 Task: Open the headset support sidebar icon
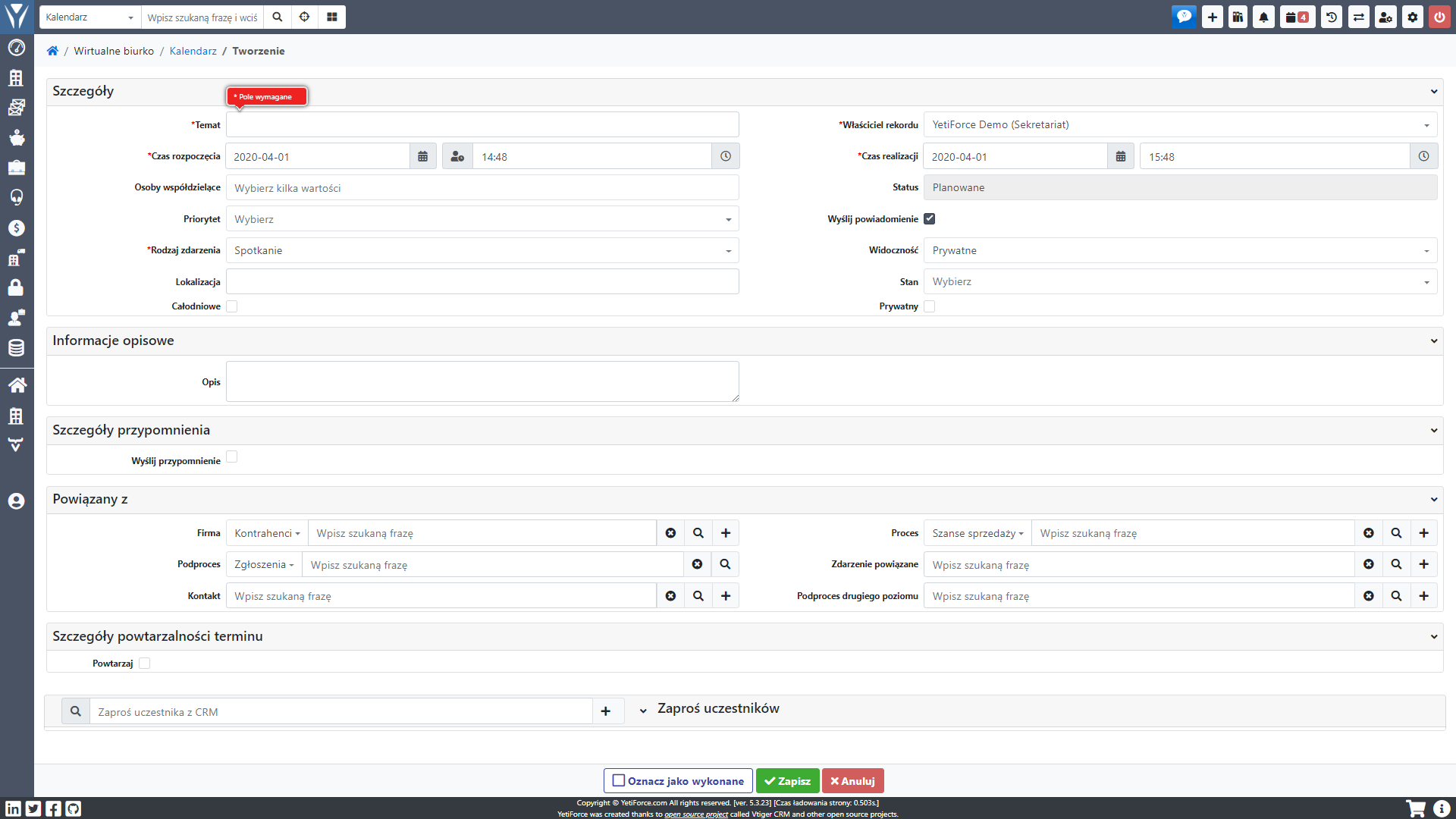tap(16, 197)
